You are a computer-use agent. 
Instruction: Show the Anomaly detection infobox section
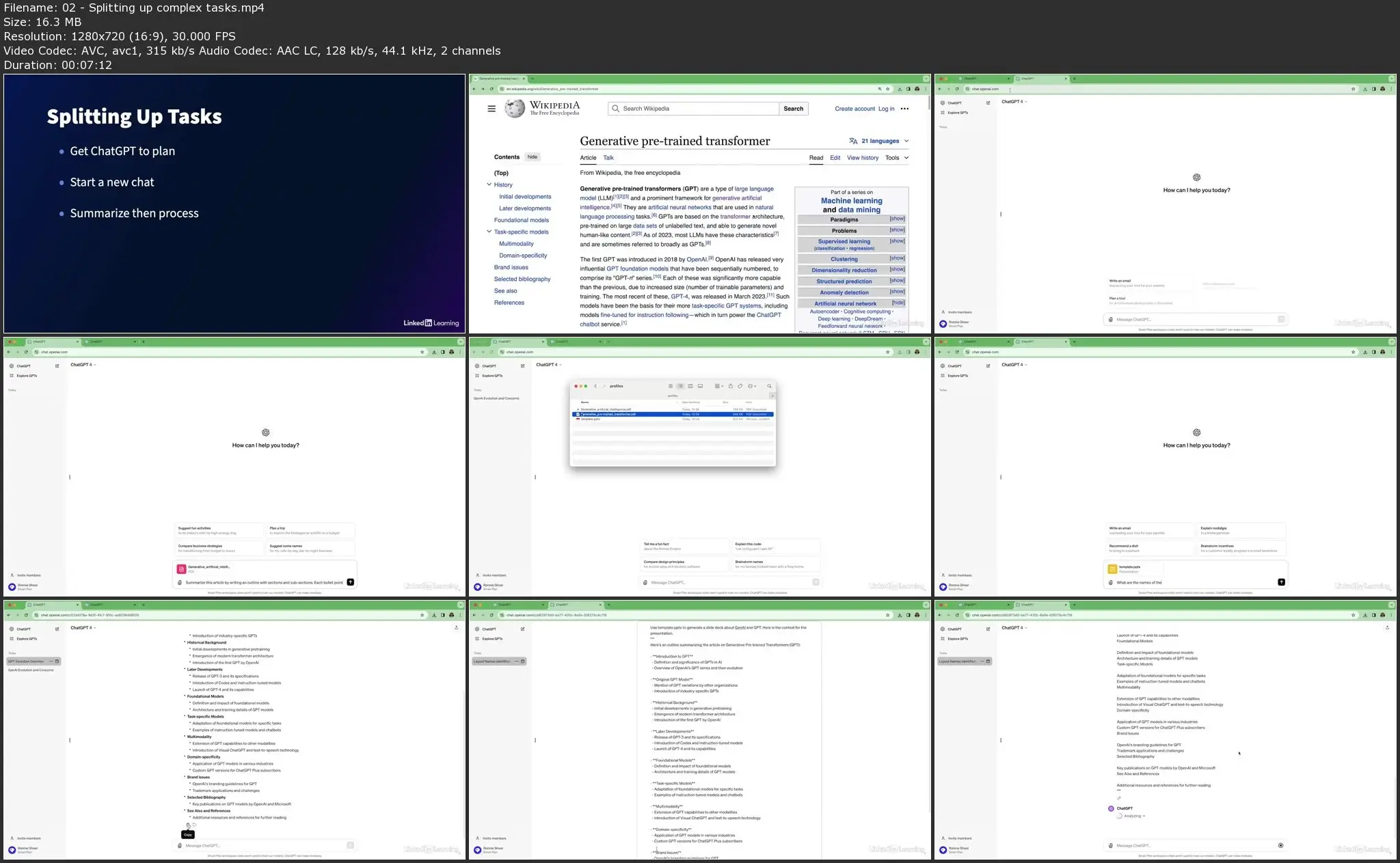pyautogui.click(x=897, y=292)
